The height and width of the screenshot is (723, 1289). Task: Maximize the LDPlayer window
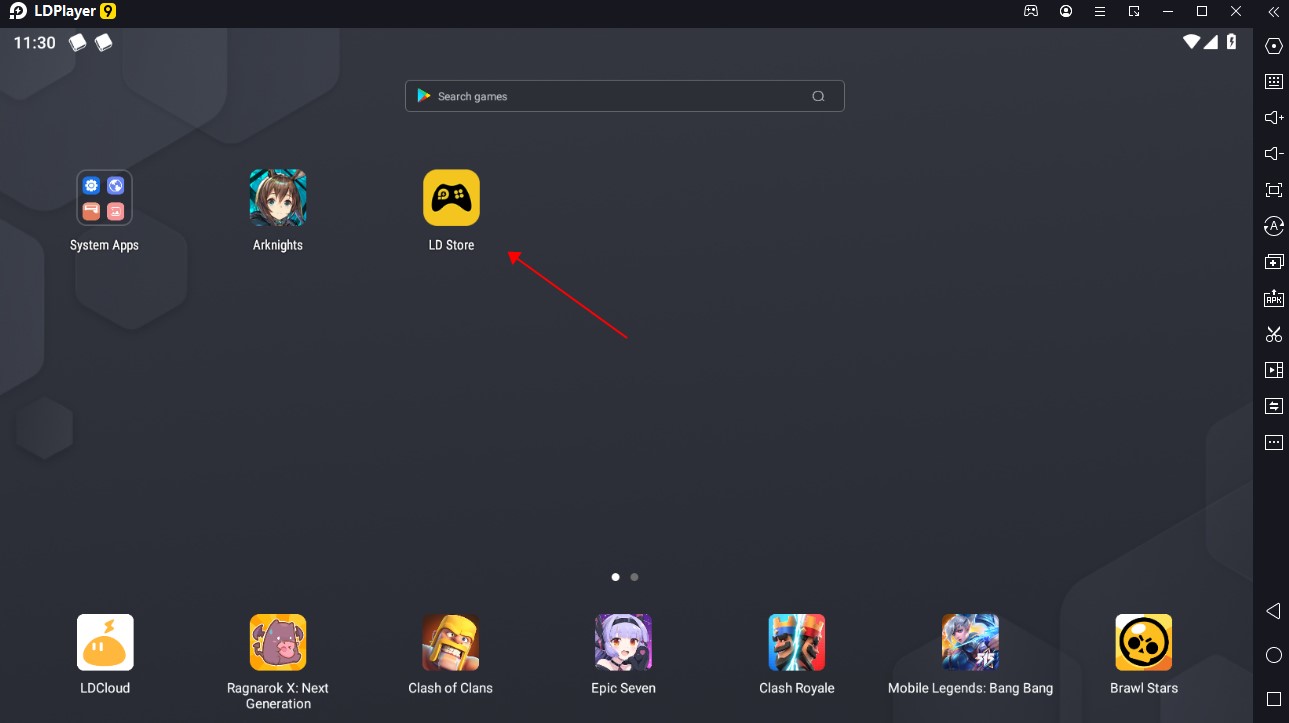coord(1202,11)
